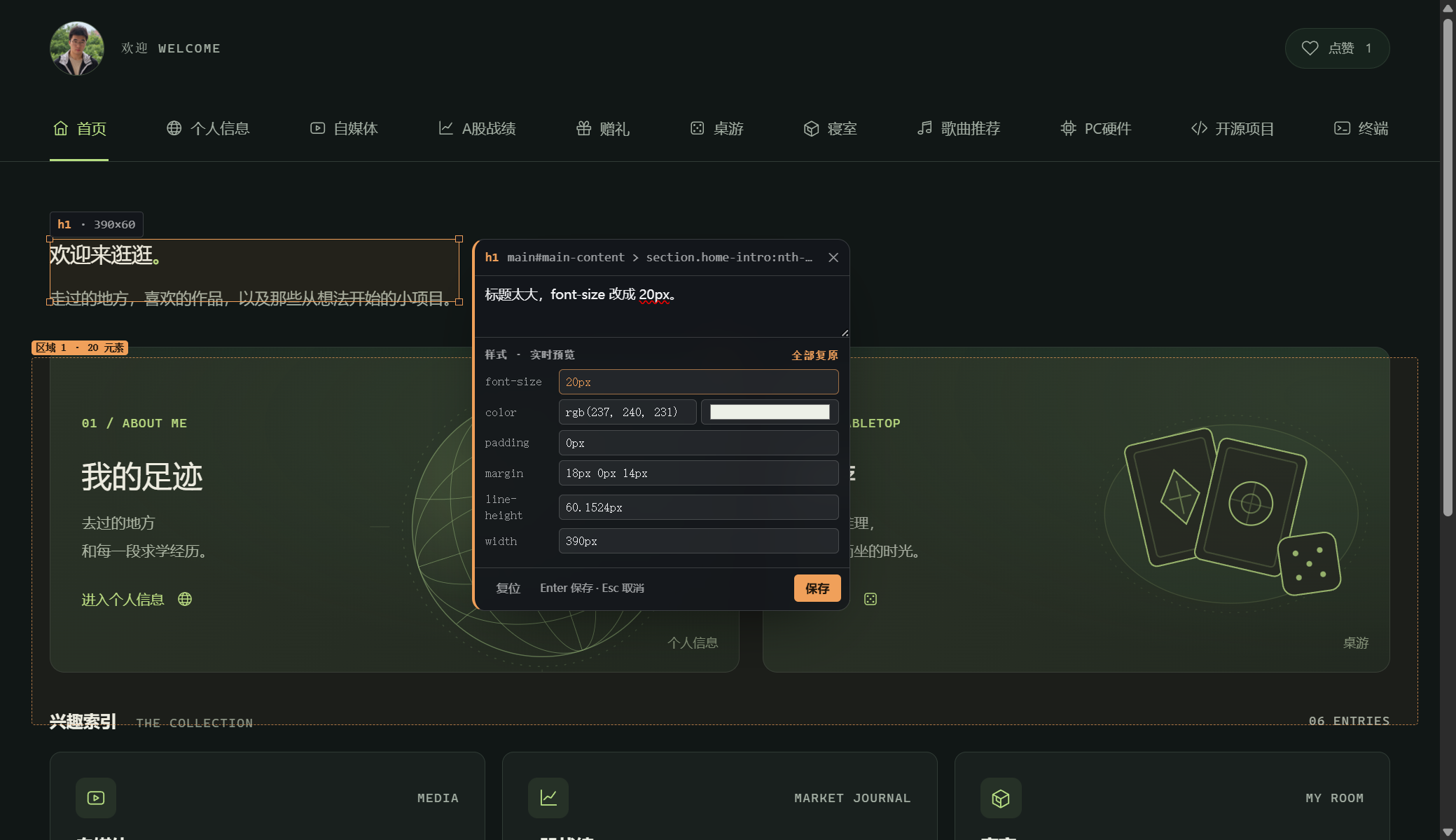
Task: Click the margin input field
Action: click(x=698, y=473)
